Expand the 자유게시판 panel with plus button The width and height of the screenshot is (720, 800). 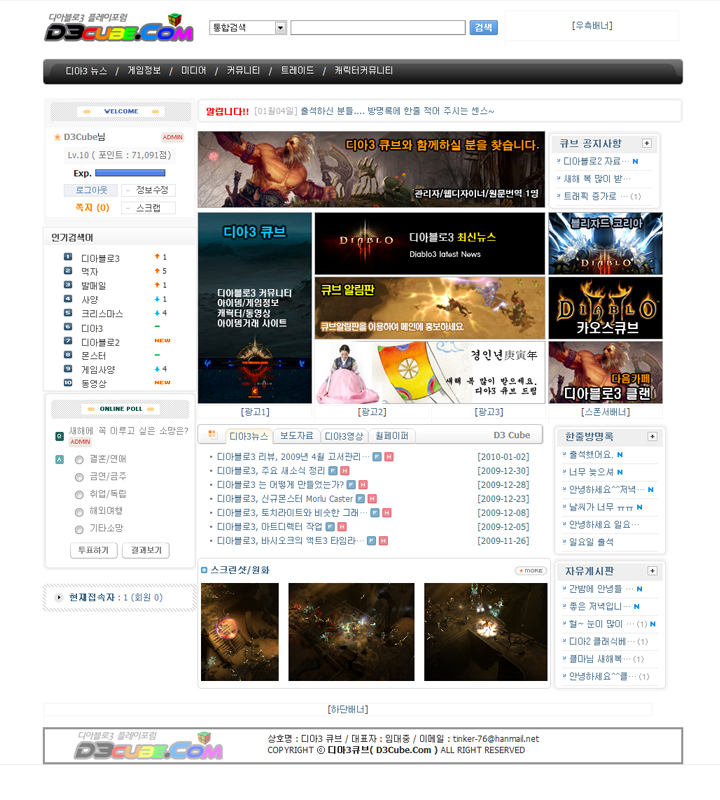pos(652,570)
